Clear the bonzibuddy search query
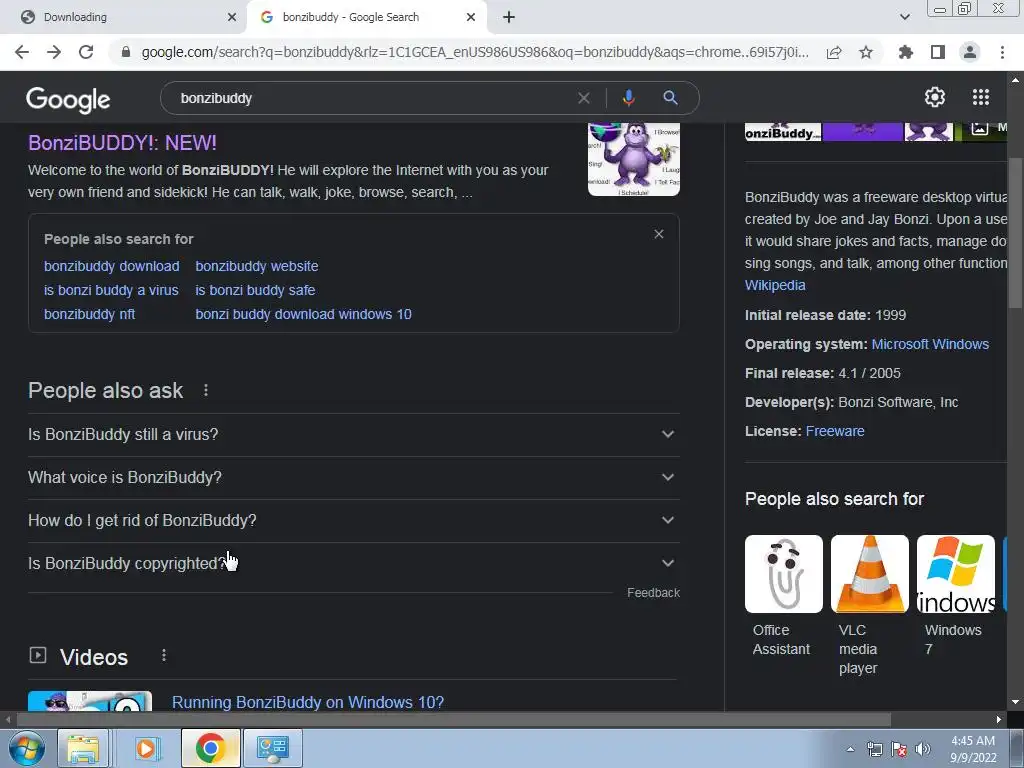Image resolution: width=1024 pixels, height=768 pixels. tap(584, 98)
